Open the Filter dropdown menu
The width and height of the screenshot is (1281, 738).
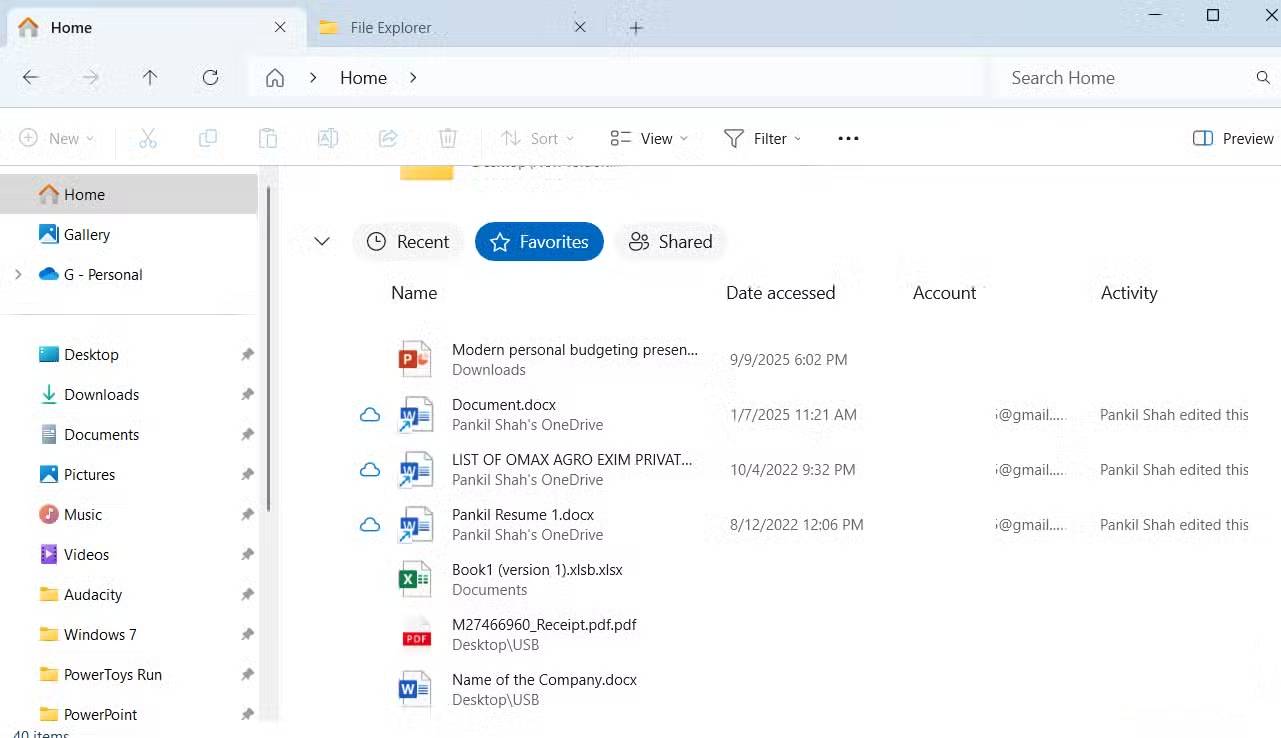(x=762, y=139)
